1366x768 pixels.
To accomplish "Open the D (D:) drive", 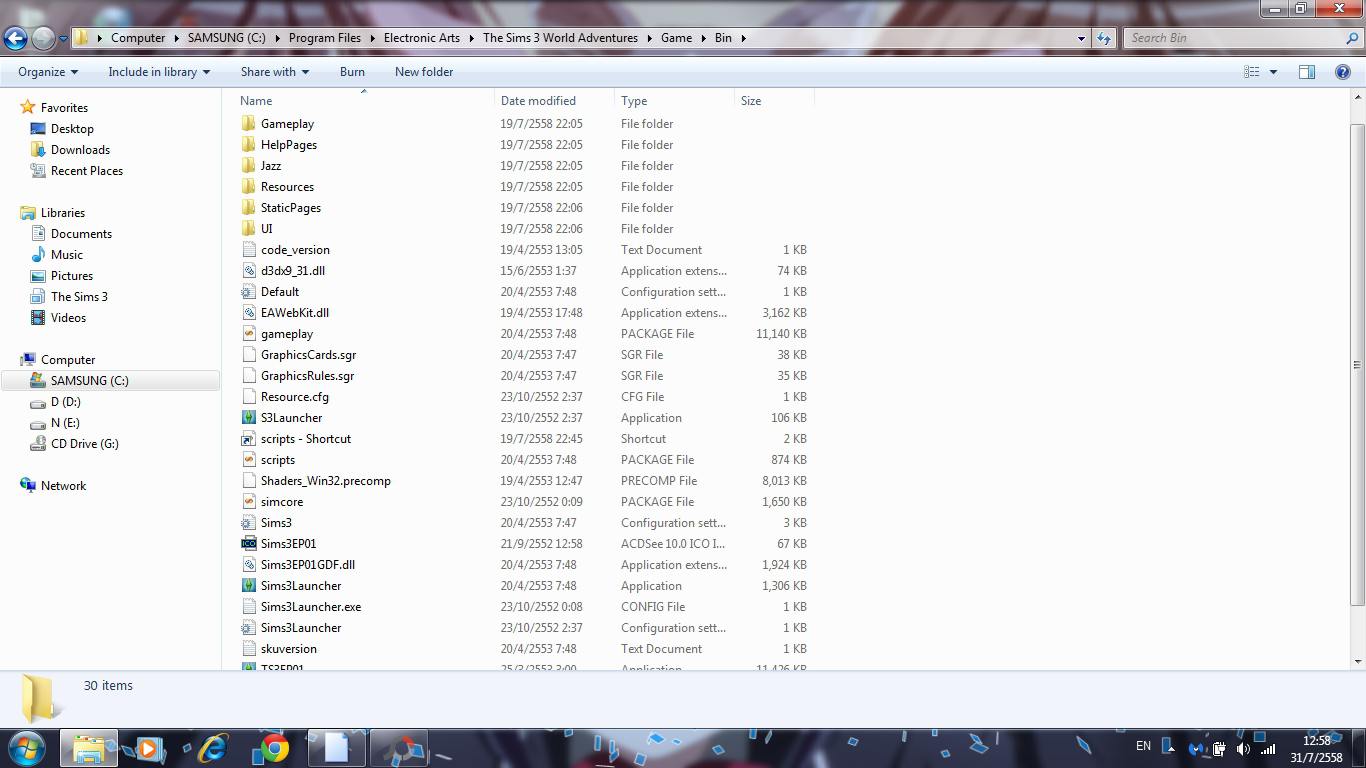I will (x=66, y=402).
